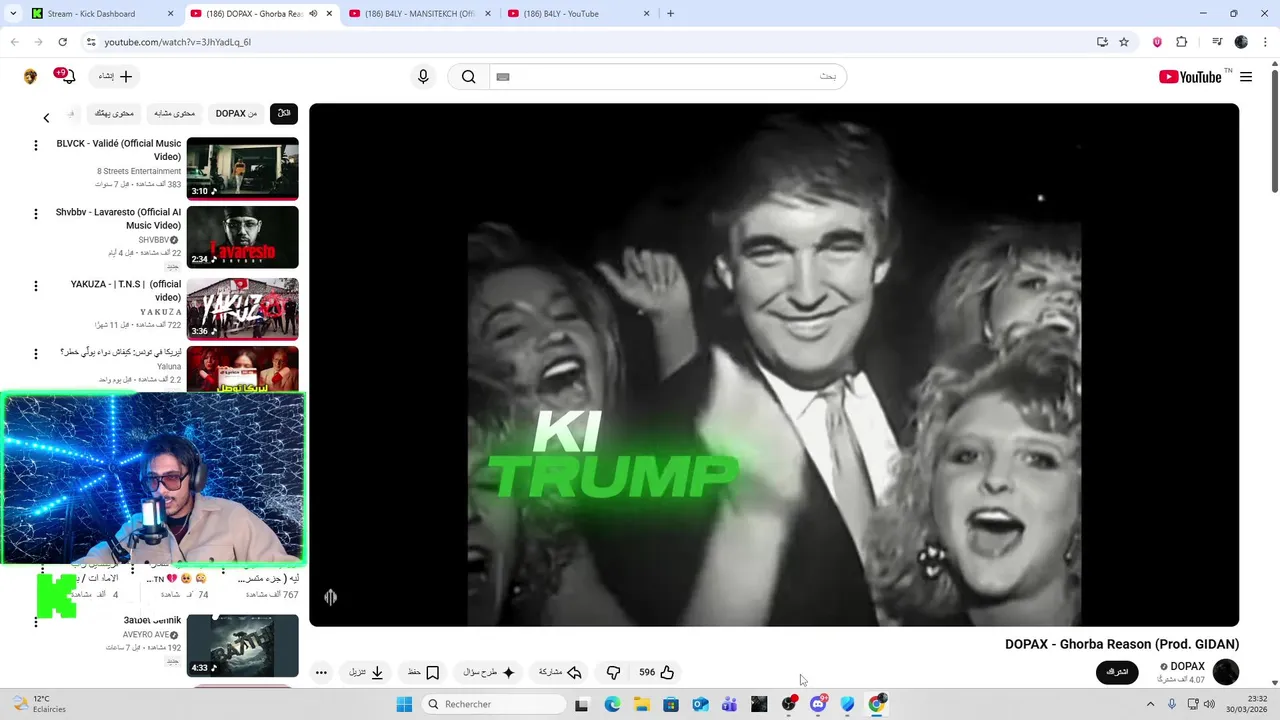Open a new browser tab
This screenshot has height=720, width=1280.
point(670,14)
